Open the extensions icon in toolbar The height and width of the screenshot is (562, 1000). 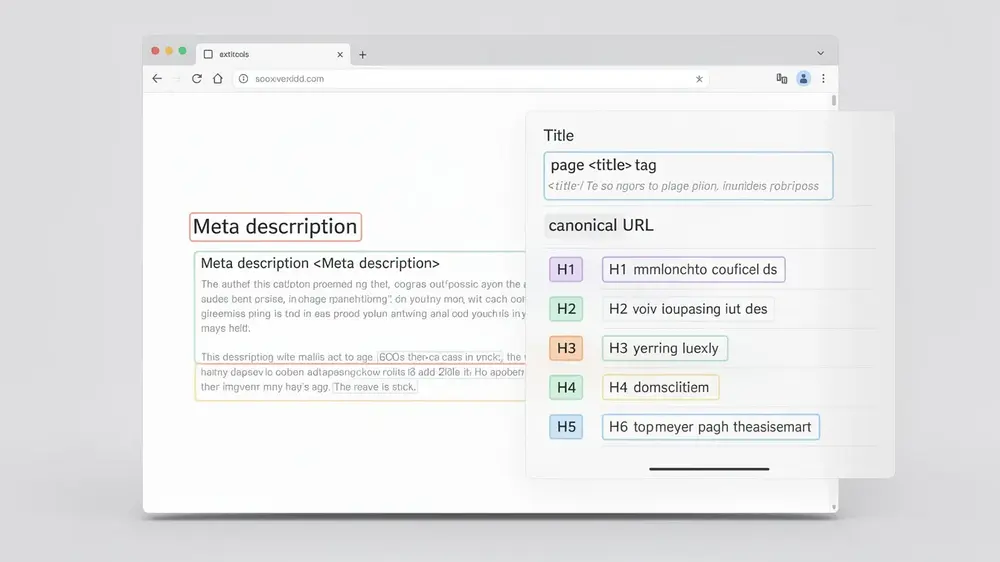coord(781,78)
